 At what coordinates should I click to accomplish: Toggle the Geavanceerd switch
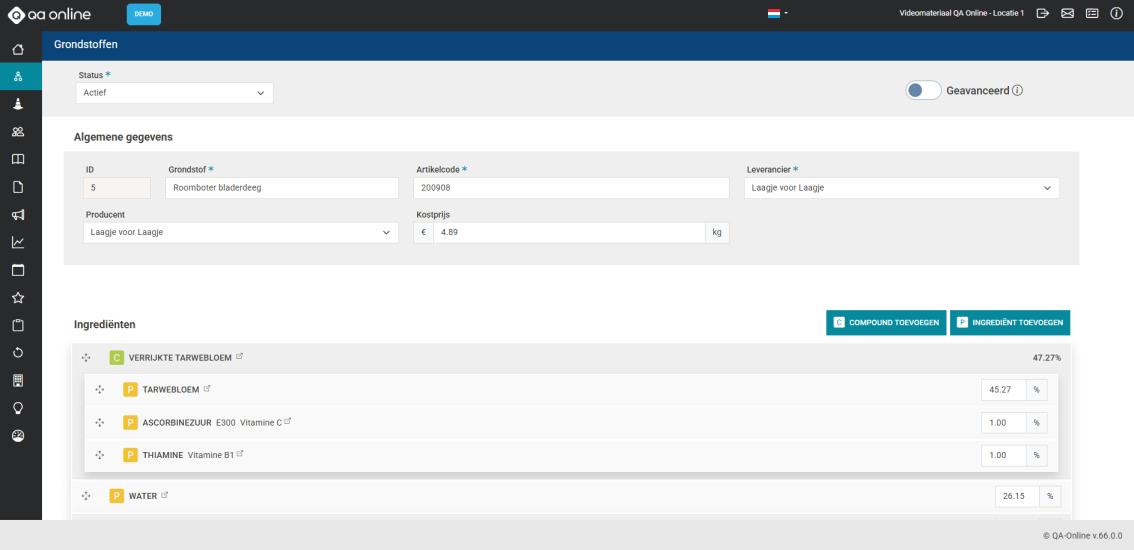[923, 91]
